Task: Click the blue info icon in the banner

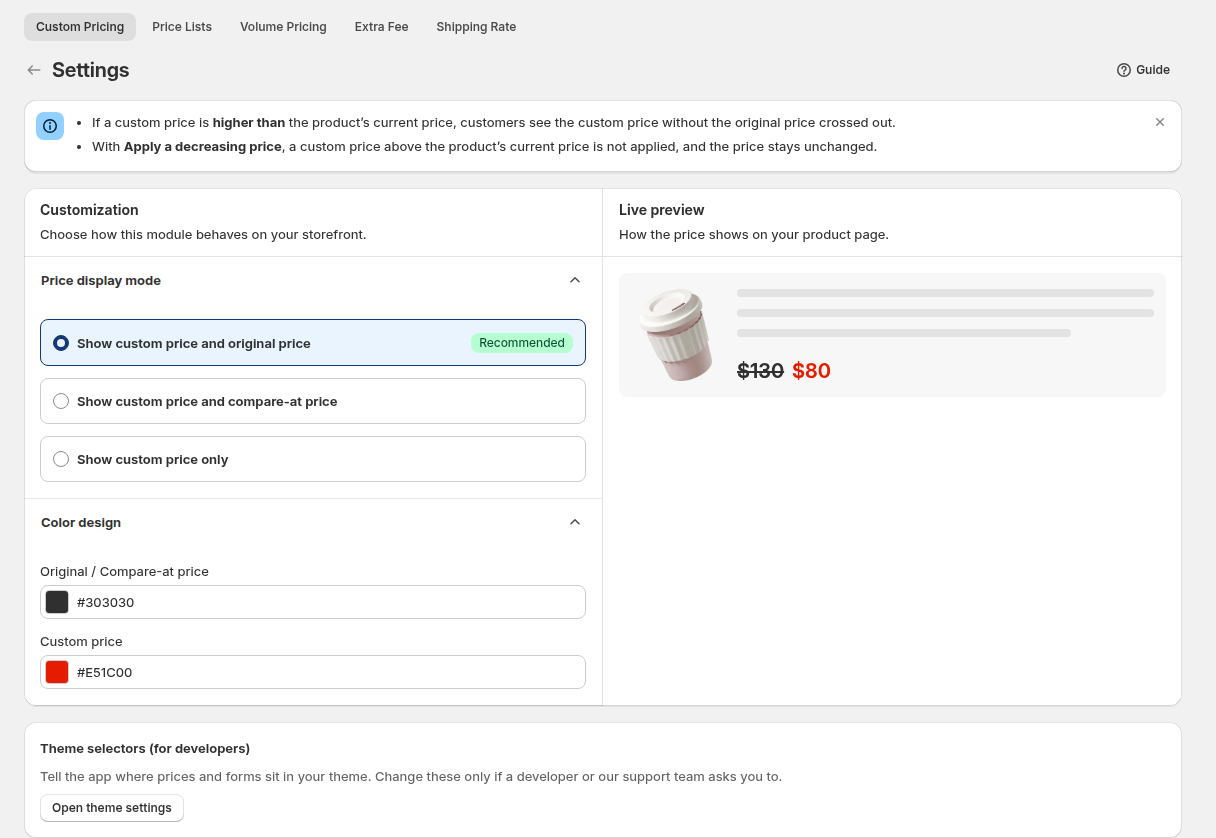Action: 50,126
